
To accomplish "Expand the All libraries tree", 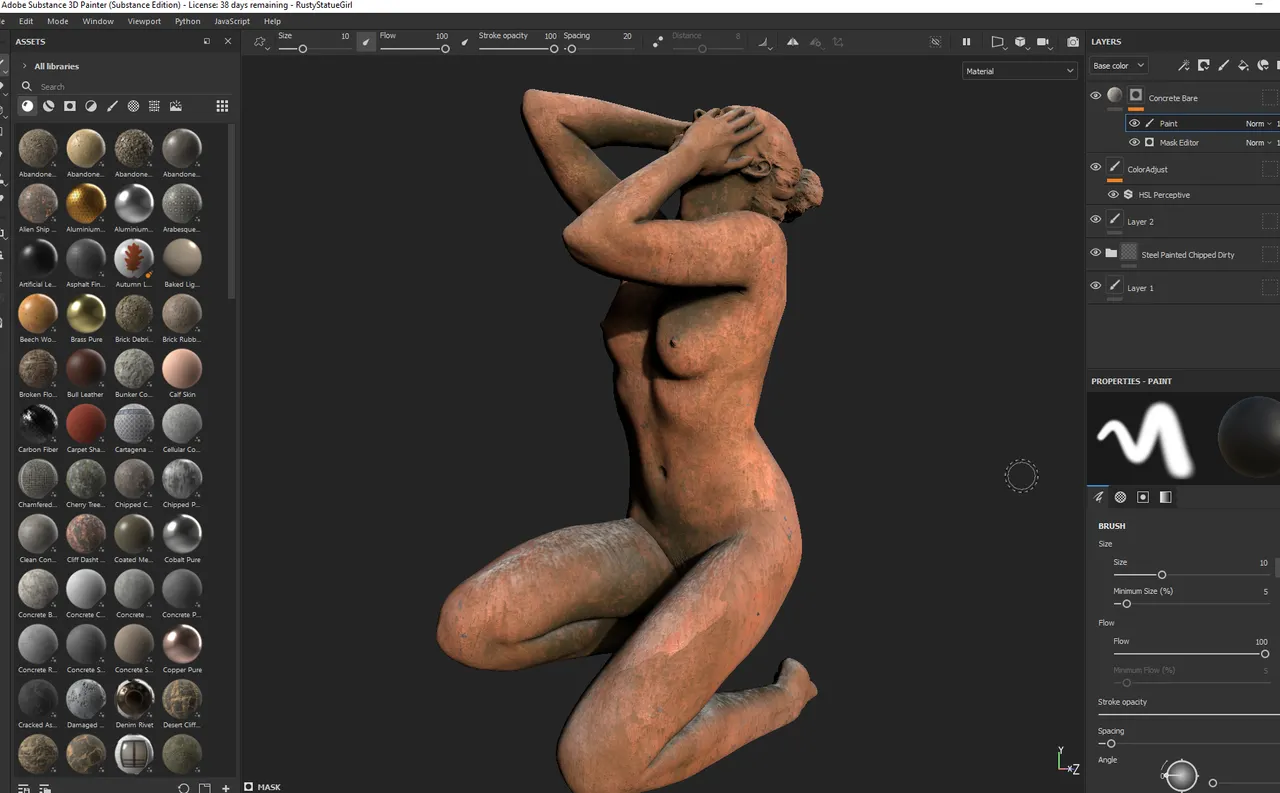I will click(x=24, y=66).
